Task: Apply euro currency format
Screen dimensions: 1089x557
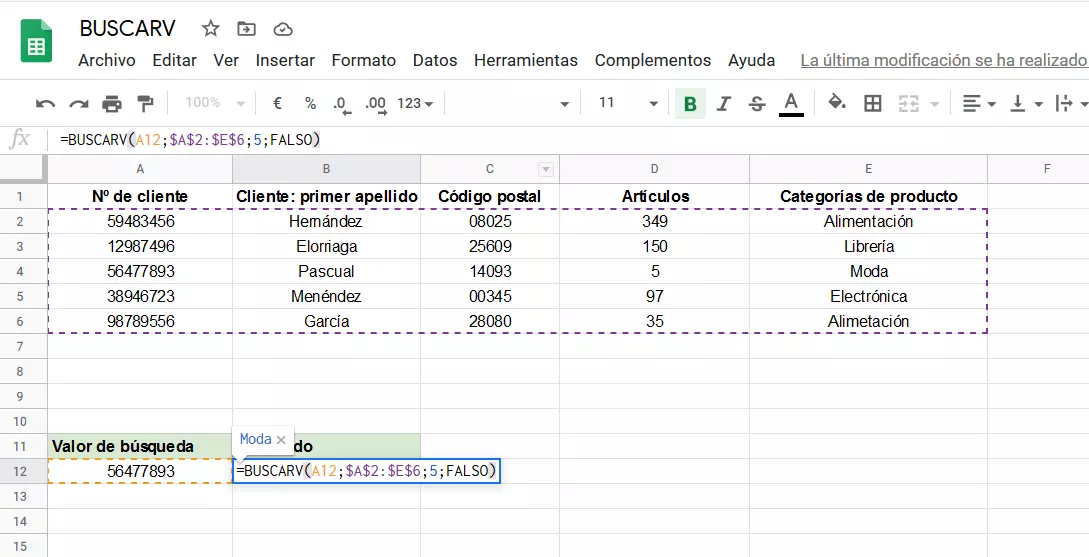Action: pos(277,103)
